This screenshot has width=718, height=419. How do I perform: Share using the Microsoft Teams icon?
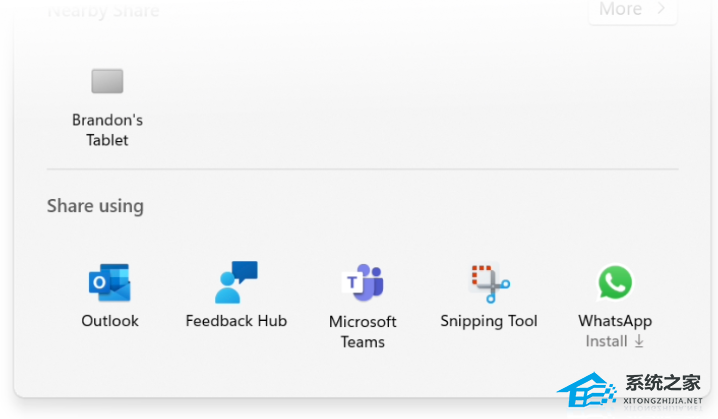click(x=362, y=283)
